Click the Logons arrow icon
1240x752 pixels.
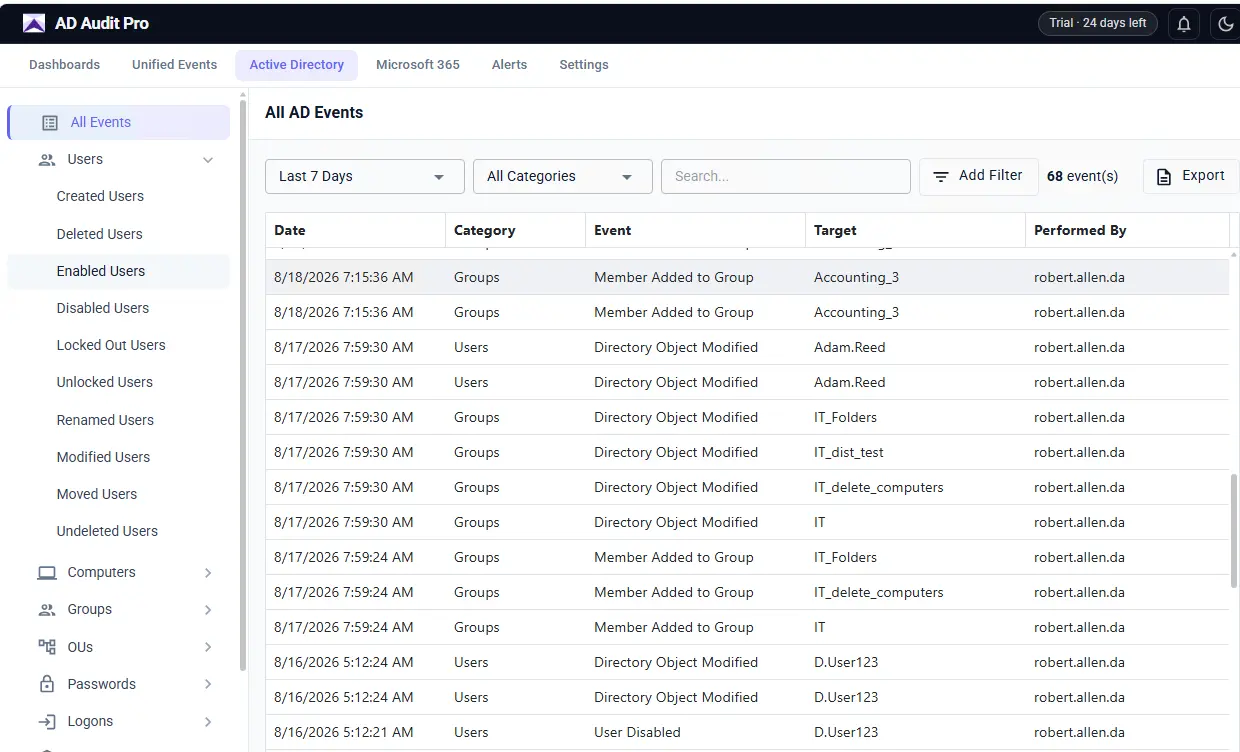tap(47, 722)
